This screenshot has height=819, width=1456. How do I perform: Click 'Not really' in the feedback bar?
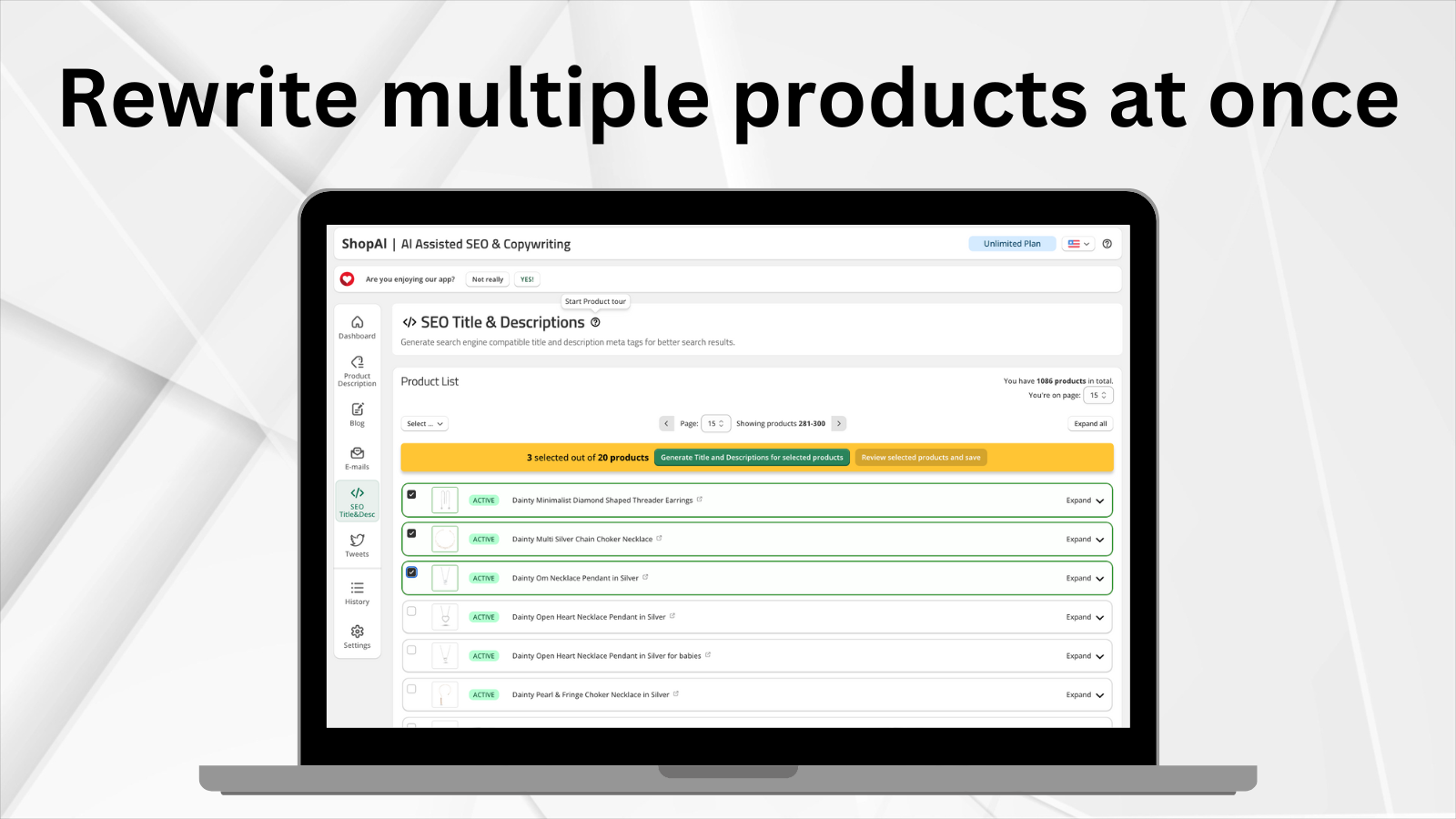(487, 278)
